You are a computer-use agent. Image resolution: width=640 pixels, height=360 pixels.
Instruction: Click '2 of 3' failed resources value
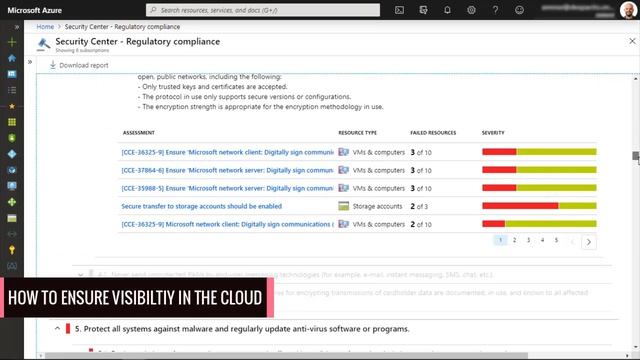(419, 206)
